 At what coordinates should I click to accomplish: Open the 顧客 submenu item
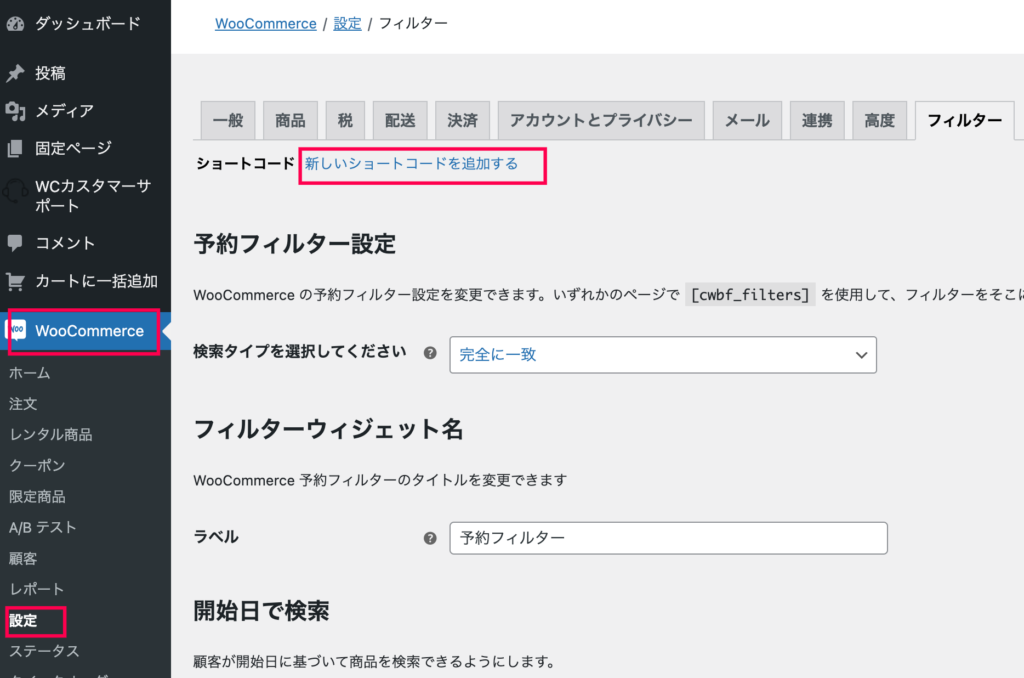[24, 558]
